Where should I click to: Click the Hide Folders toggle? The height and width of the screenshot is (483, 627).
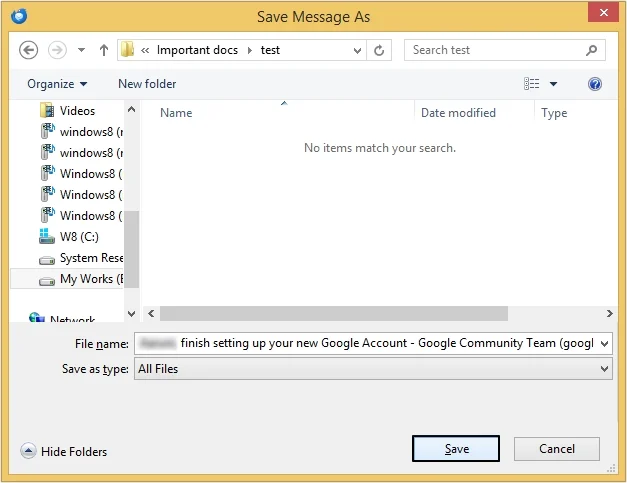[64, 451]
